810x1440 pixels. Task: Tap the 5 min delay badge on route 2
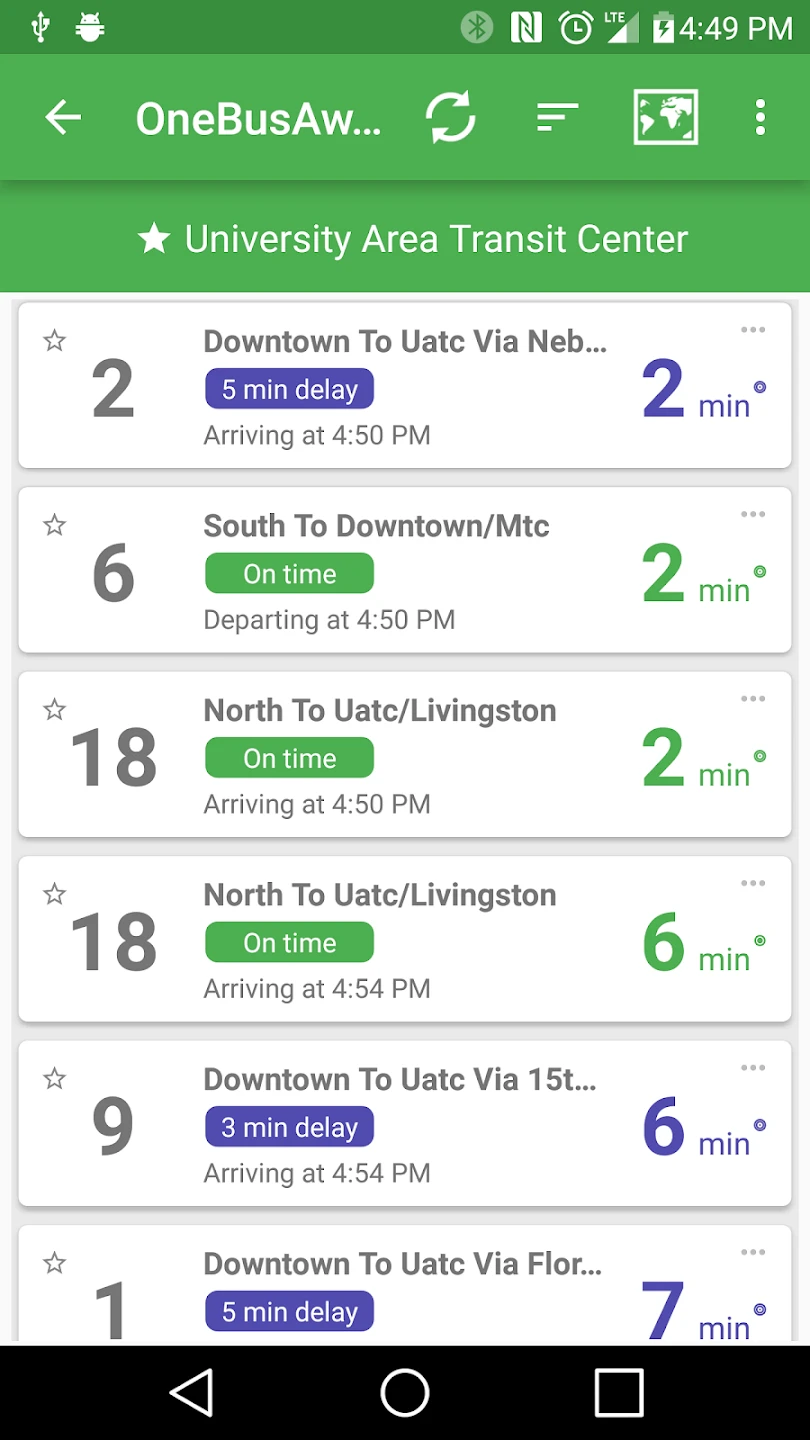(289, 389)
